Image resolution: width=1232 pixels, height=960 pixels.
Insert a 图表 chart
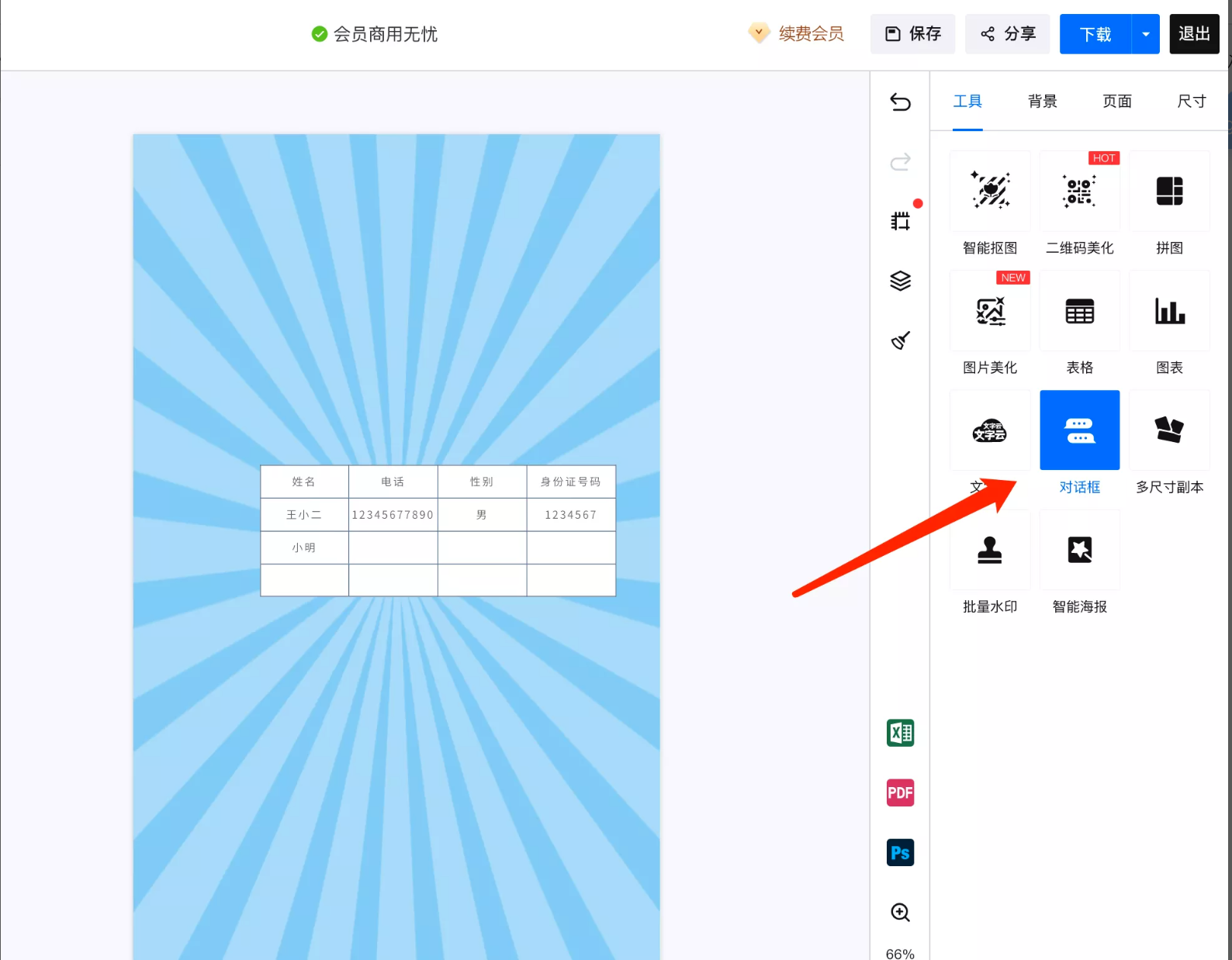tap(1169, 311)
